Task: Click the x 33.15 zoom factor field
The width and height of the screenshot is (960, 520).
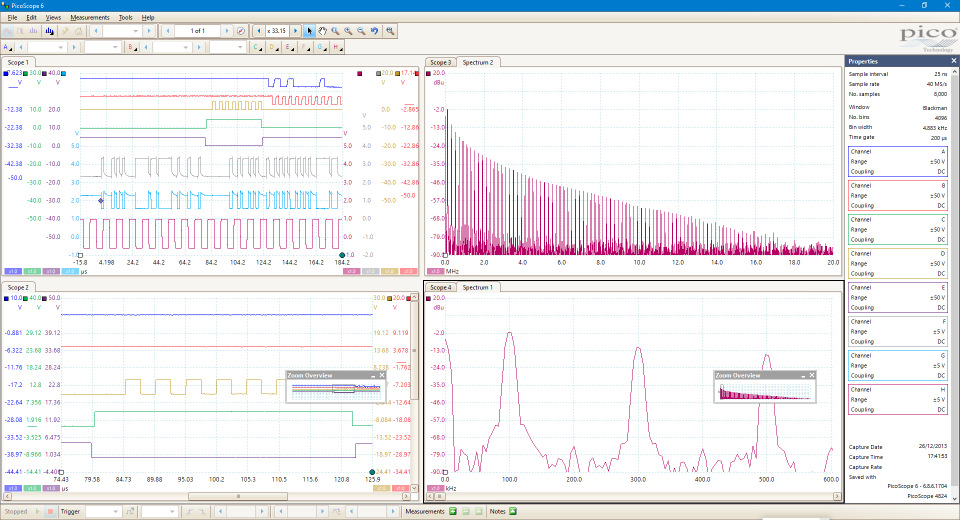Action: click(277, 31)
